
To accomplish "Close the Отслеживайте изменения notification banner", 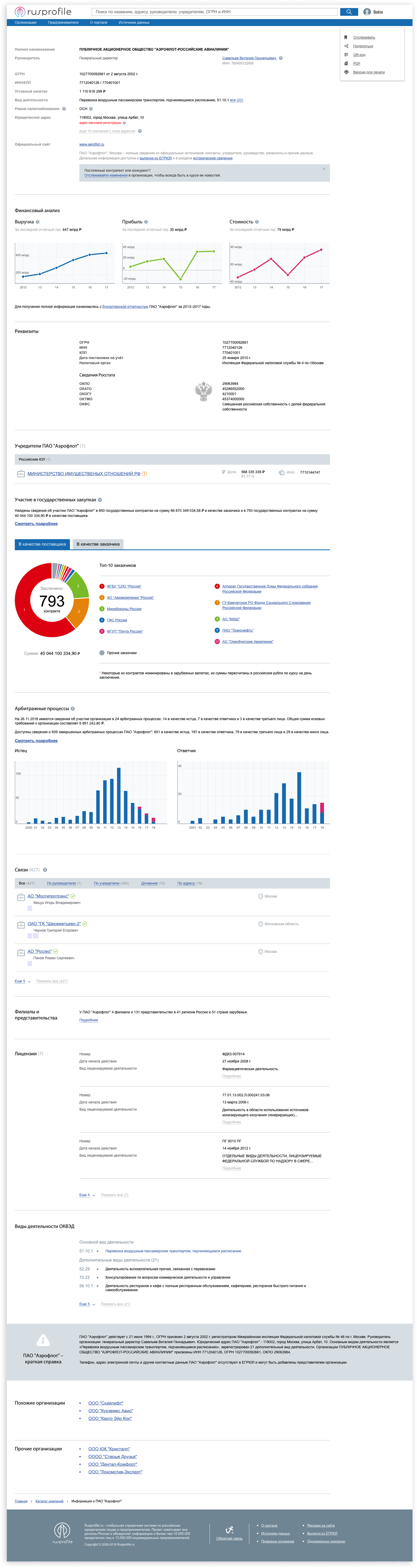I will tap(324, 169).
